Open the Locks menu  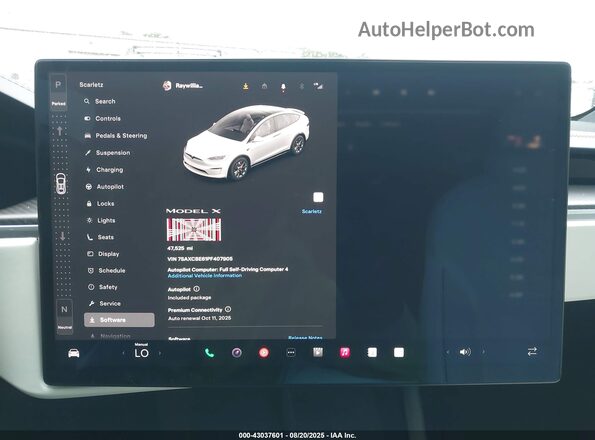[x=100, y=204]
